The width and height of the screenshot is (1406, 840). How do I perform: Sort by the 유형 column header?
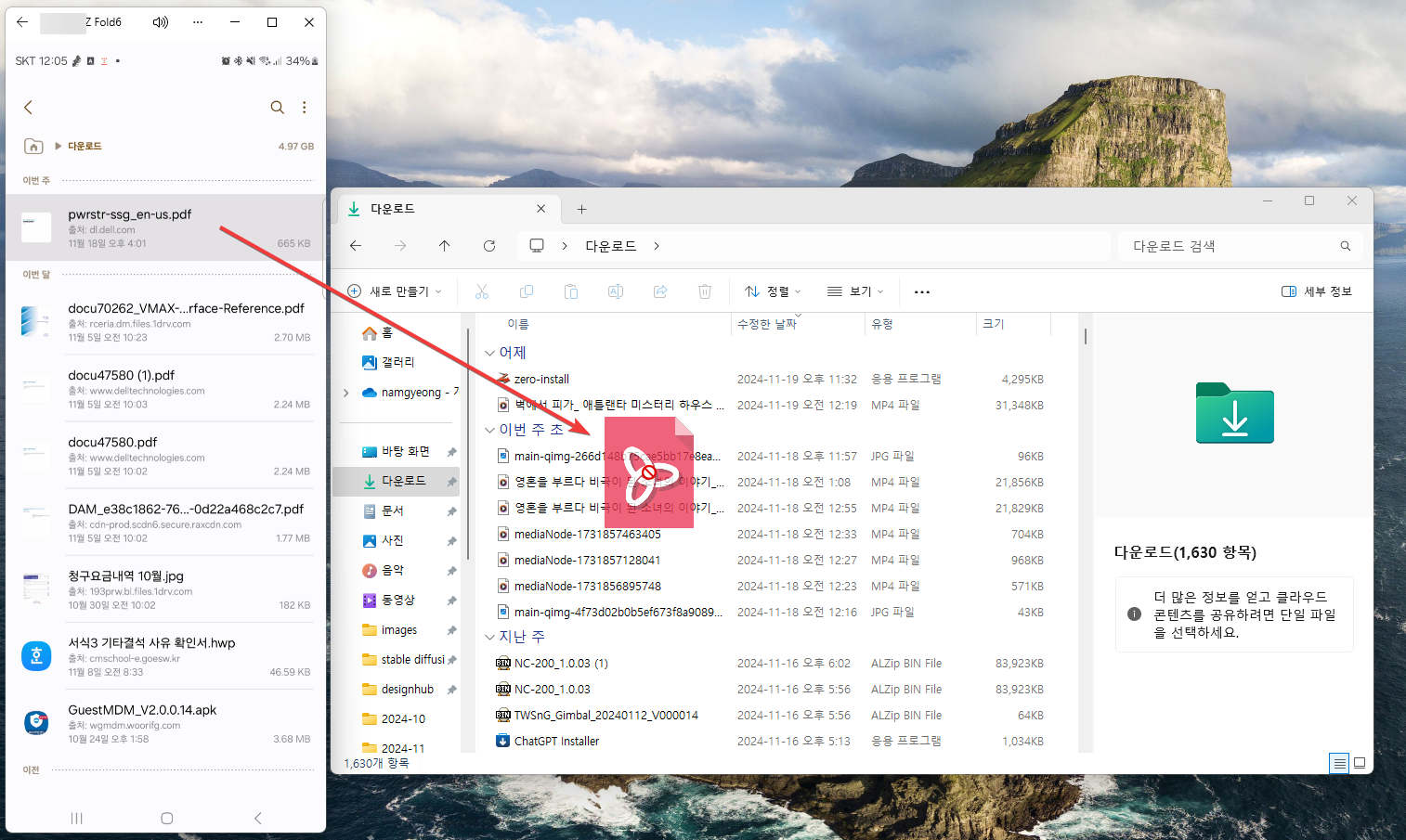click(x=882, y=324)
